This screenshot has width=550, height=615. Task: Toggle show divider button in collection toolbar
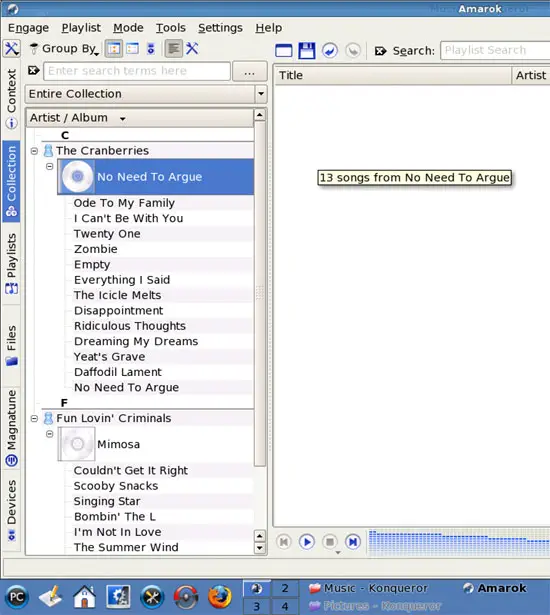coord(173,49)
